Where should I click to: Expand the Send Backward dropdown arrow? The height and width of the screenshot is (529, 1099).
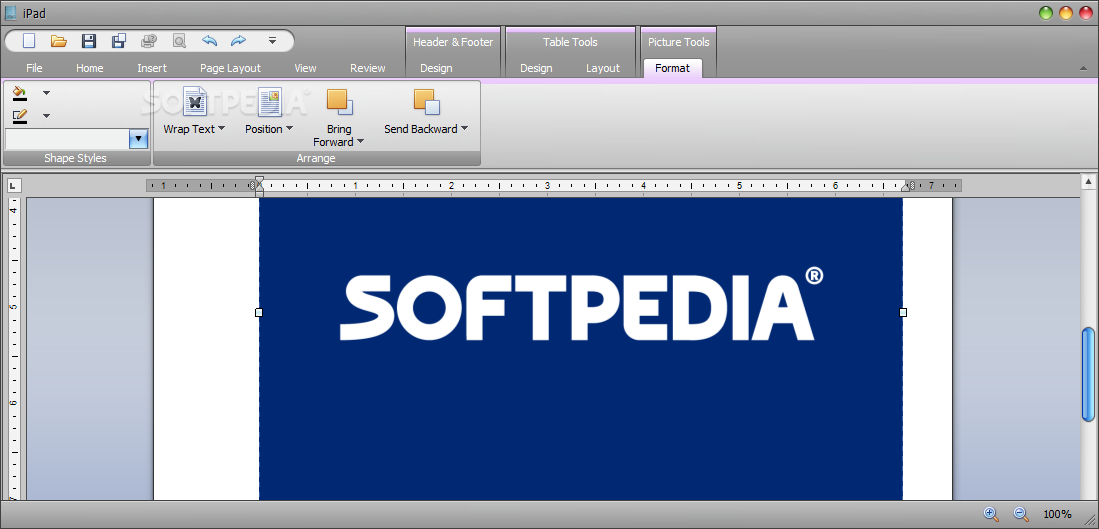pos(464,128)
